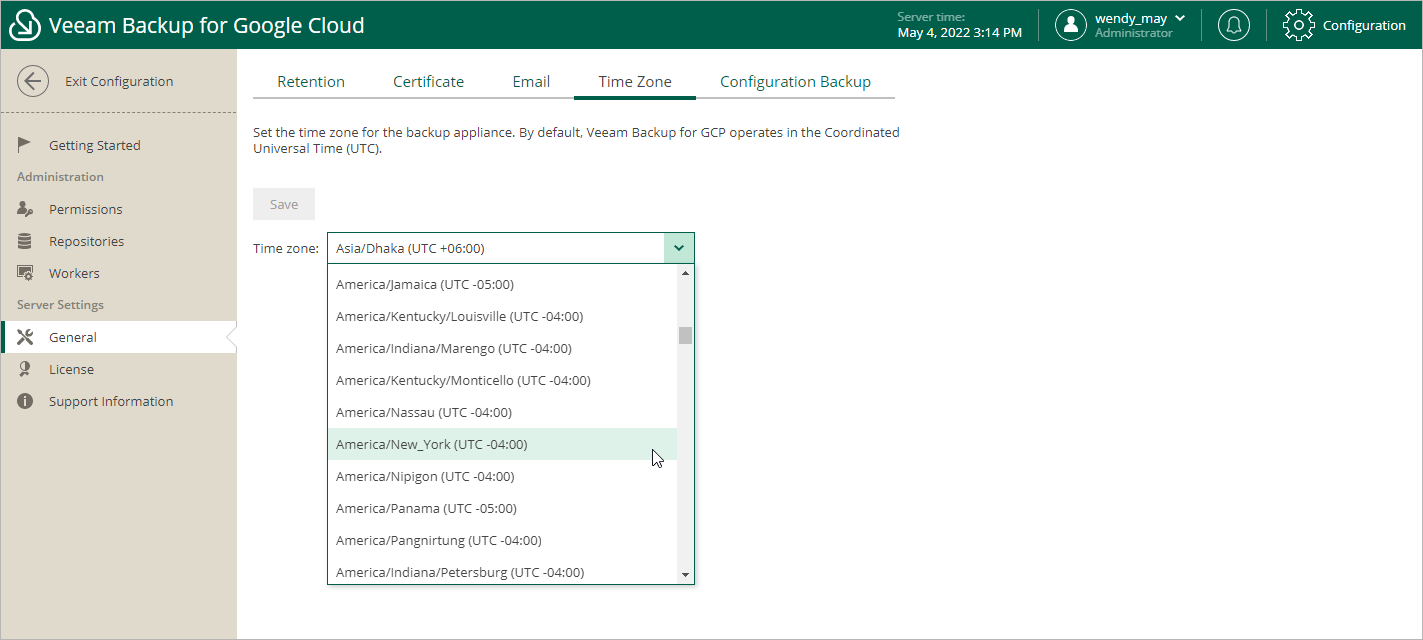Viewport: 1423px width, 640px height.
Task: Click the Getting Started flag icon
Action: [x=25, y=145]
